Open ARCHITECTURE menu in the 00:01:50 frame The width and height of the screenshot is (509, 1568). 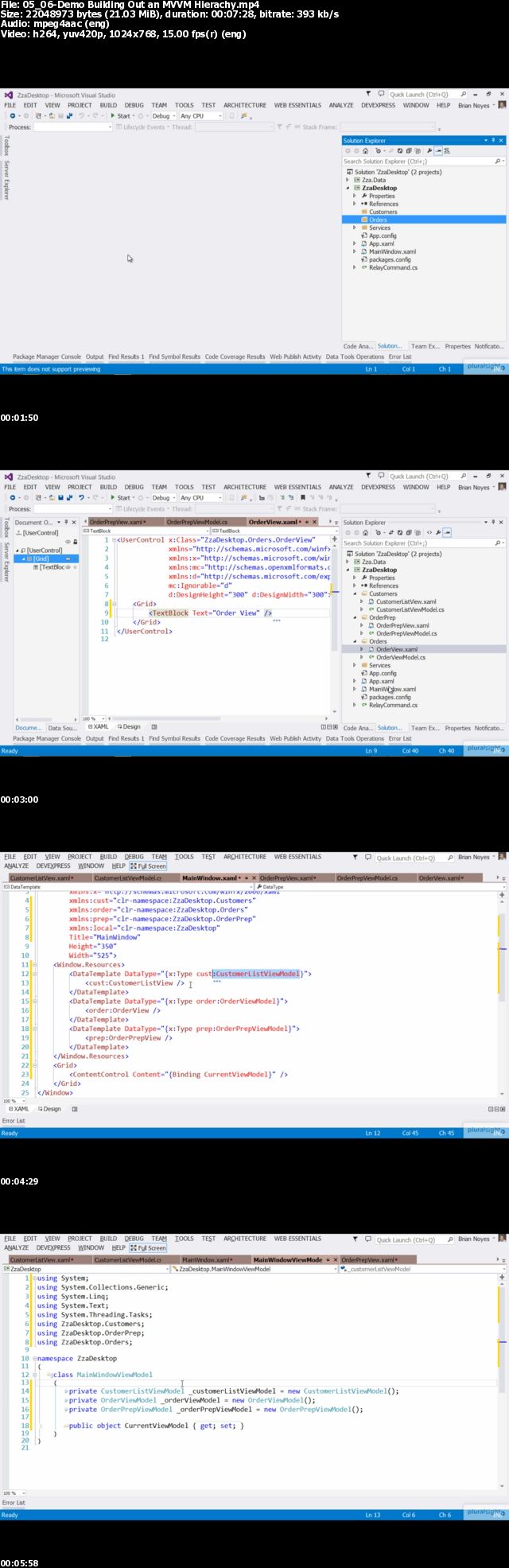pos(245,105)
